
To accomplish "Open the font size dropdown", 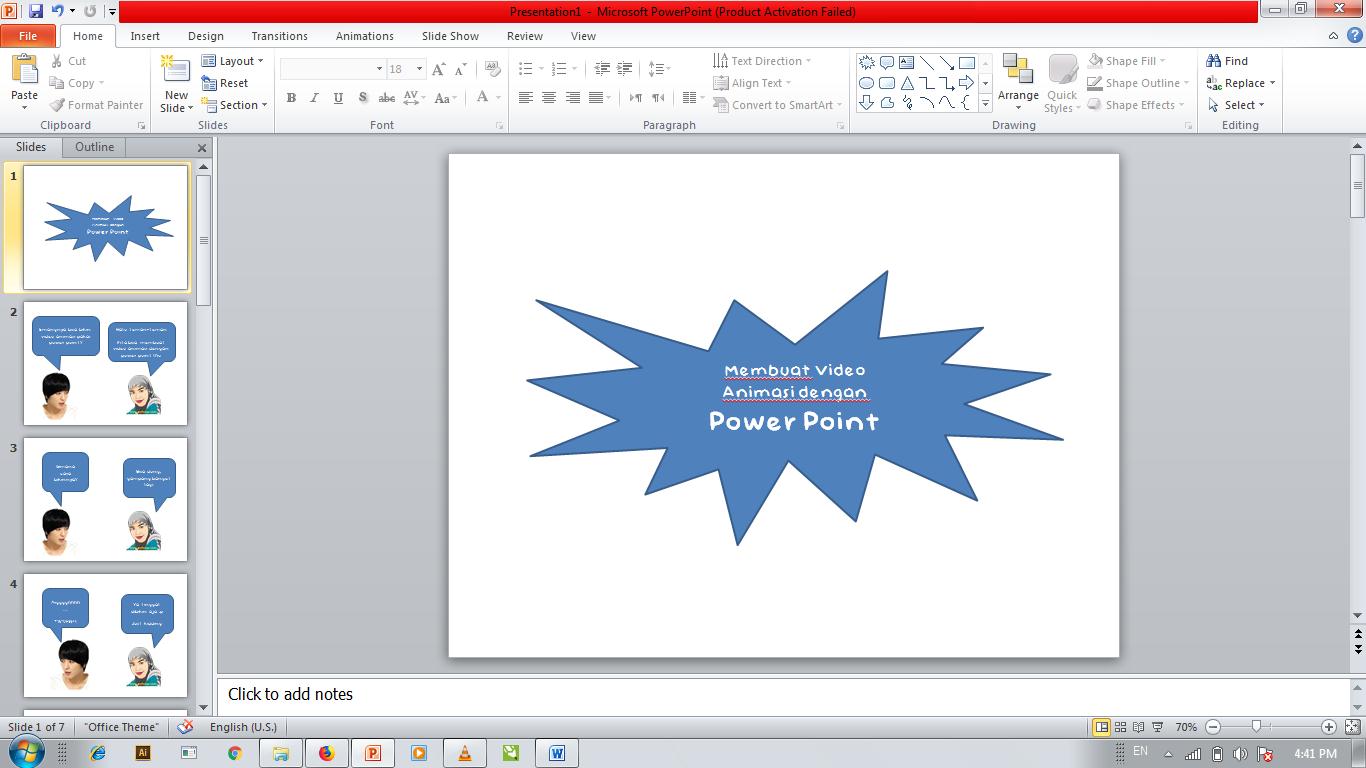I will [x=420, y=69].
